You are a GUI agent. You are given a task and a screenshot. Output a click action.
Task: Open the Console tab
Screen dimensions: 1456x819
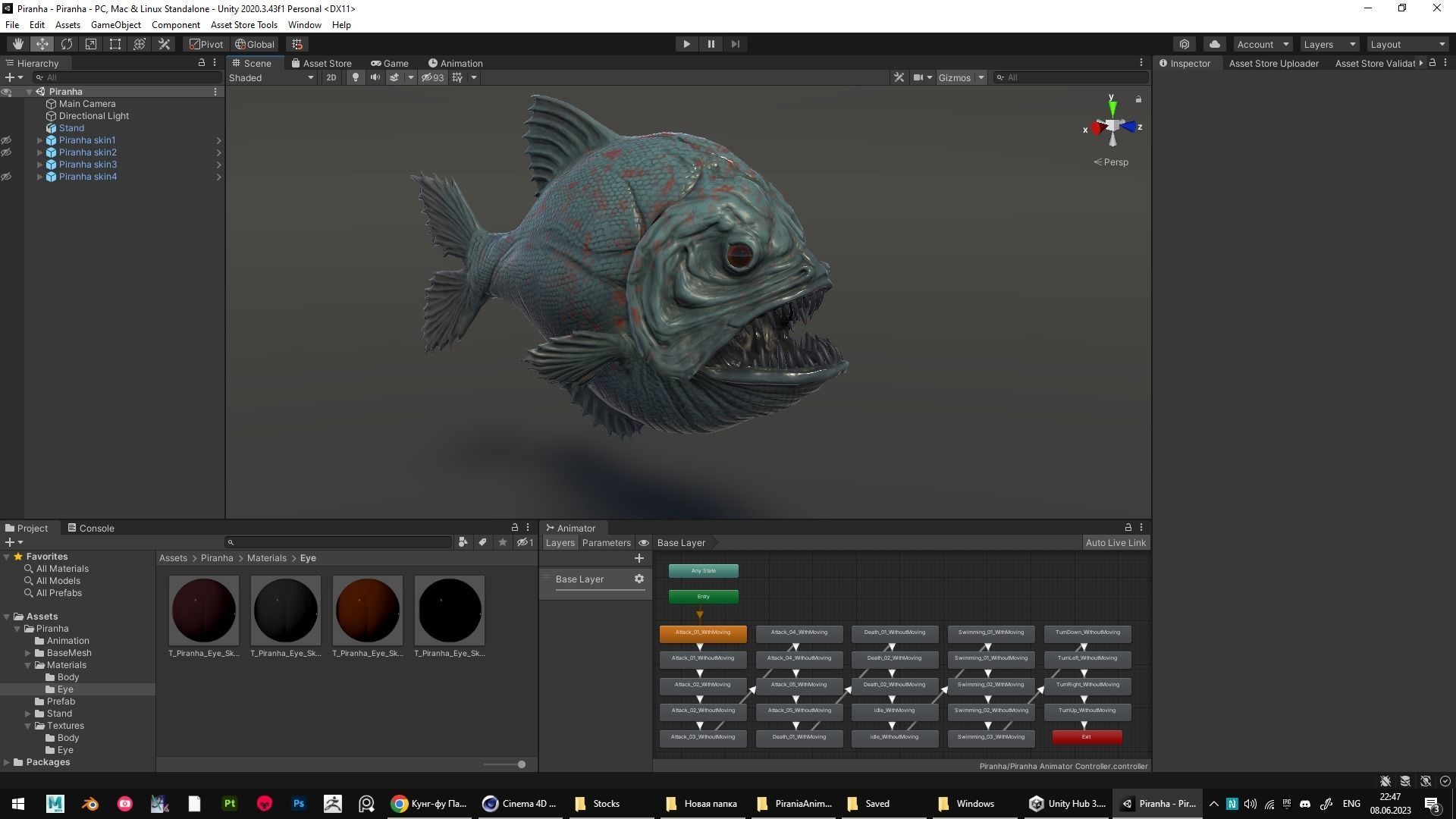[90, 528]
